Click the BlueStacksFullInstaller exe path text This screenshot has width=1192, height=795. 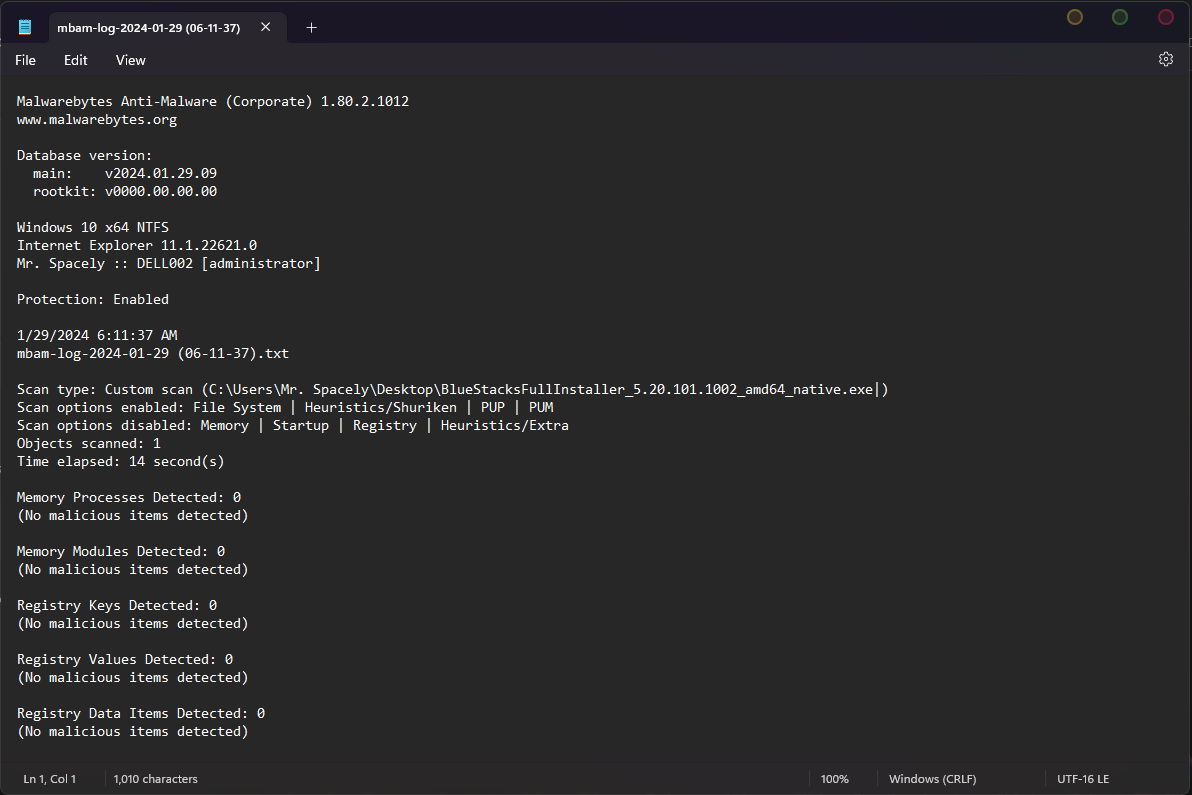[541, 389]
